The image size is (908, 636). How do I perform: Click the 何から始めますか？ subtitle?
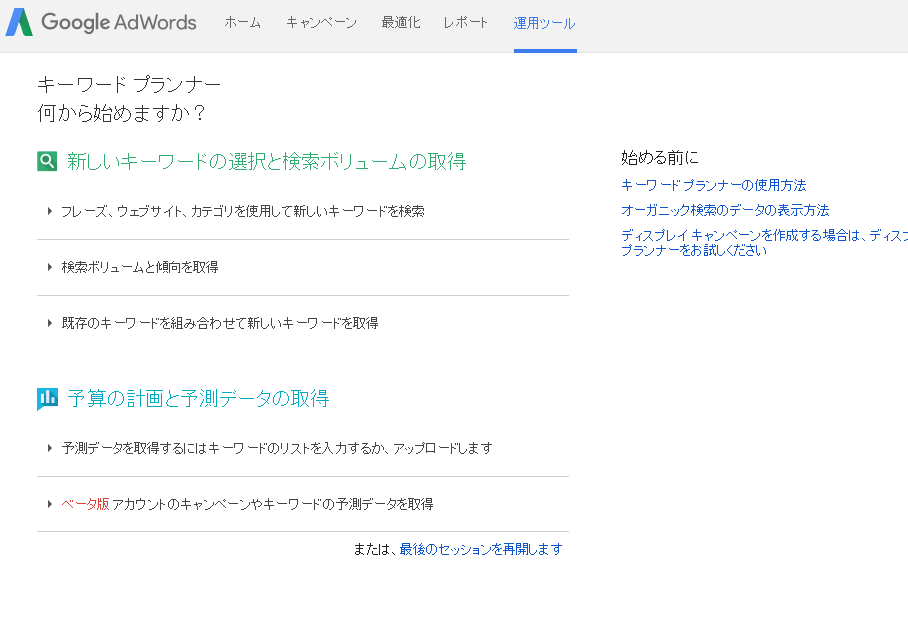coord(122,113)
